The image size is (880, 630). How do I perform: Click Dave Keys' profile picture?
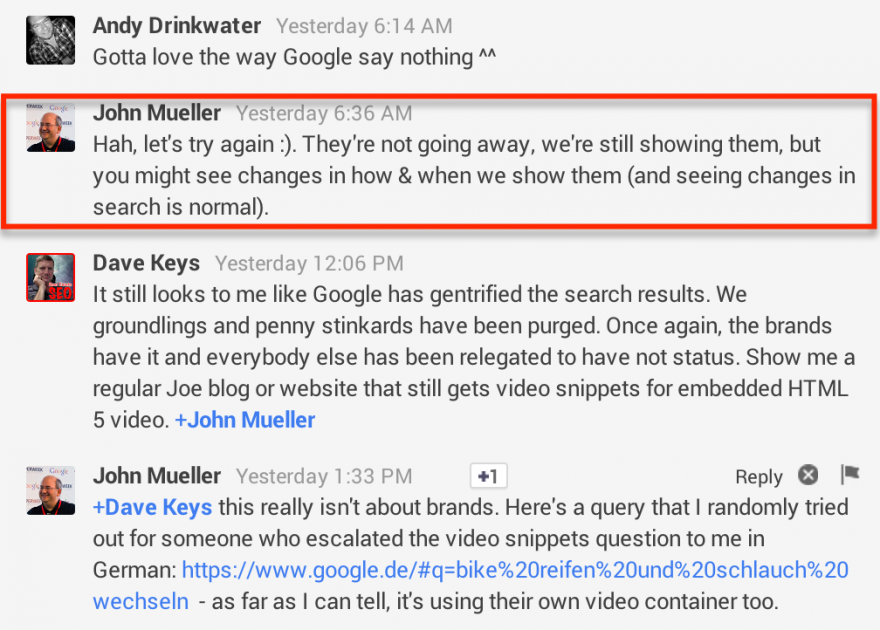tap(50, 277)
